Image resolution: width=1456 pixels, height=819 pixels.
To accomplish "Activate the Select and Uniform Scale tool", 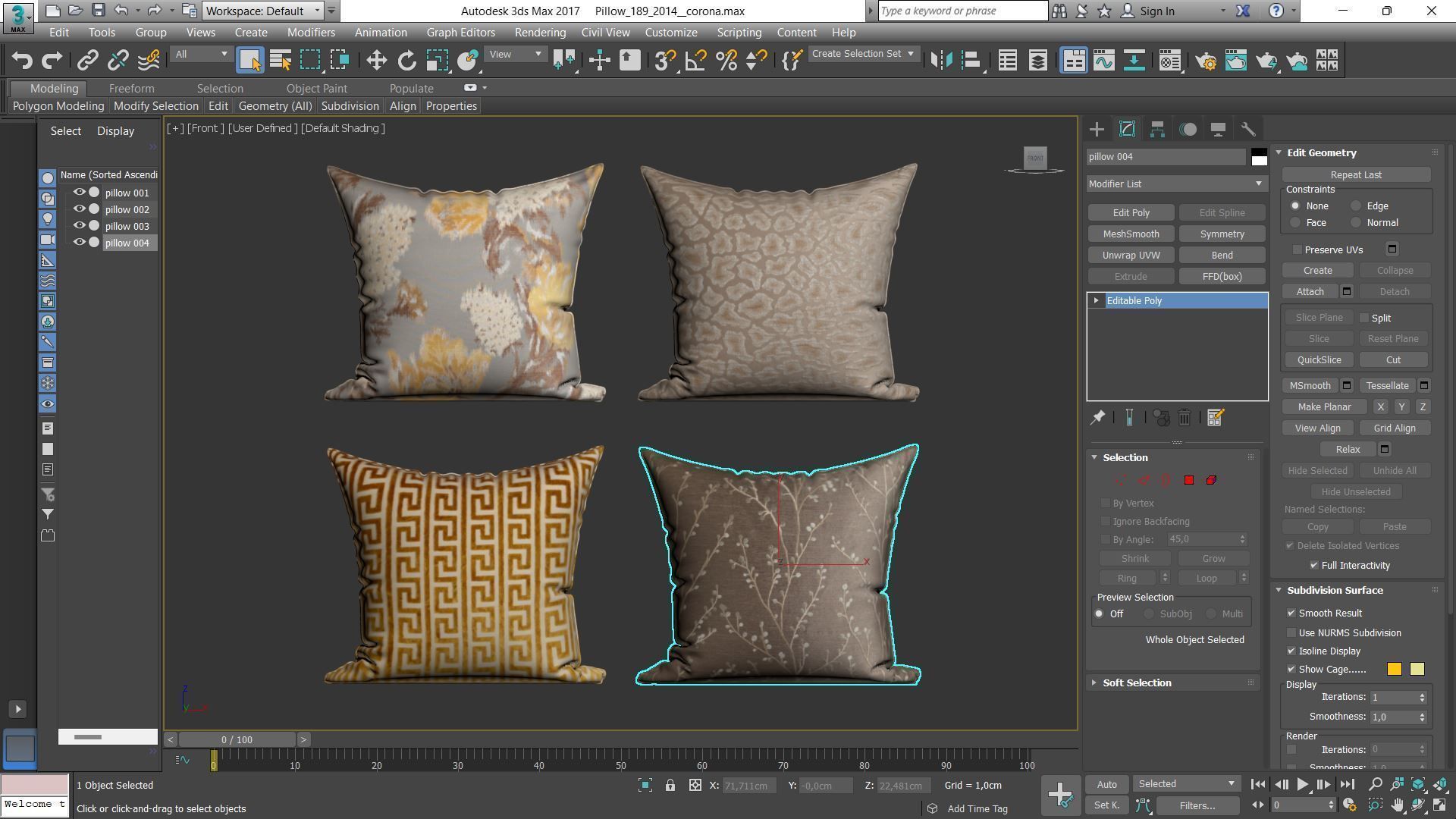I will (437, 60).
